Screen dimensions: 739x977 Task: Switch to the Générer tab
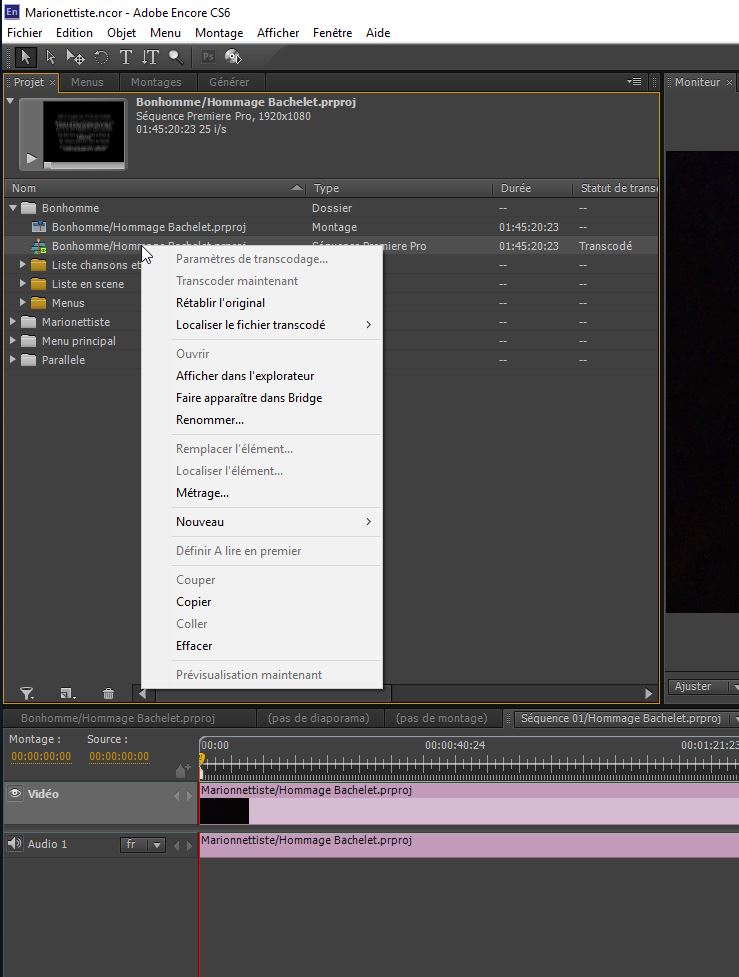point(229,82)
